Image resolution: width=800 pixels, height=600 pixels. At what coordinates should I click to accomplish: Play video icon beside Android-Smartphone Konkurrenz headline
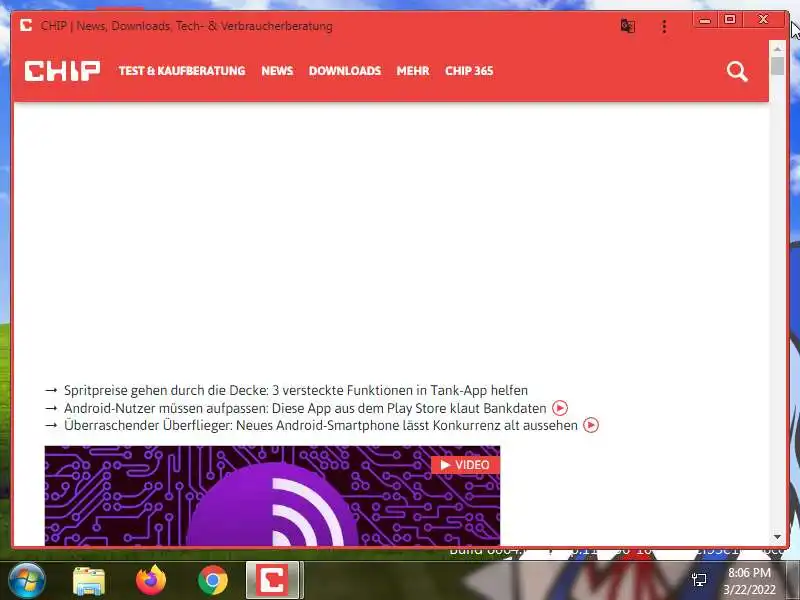591,425
